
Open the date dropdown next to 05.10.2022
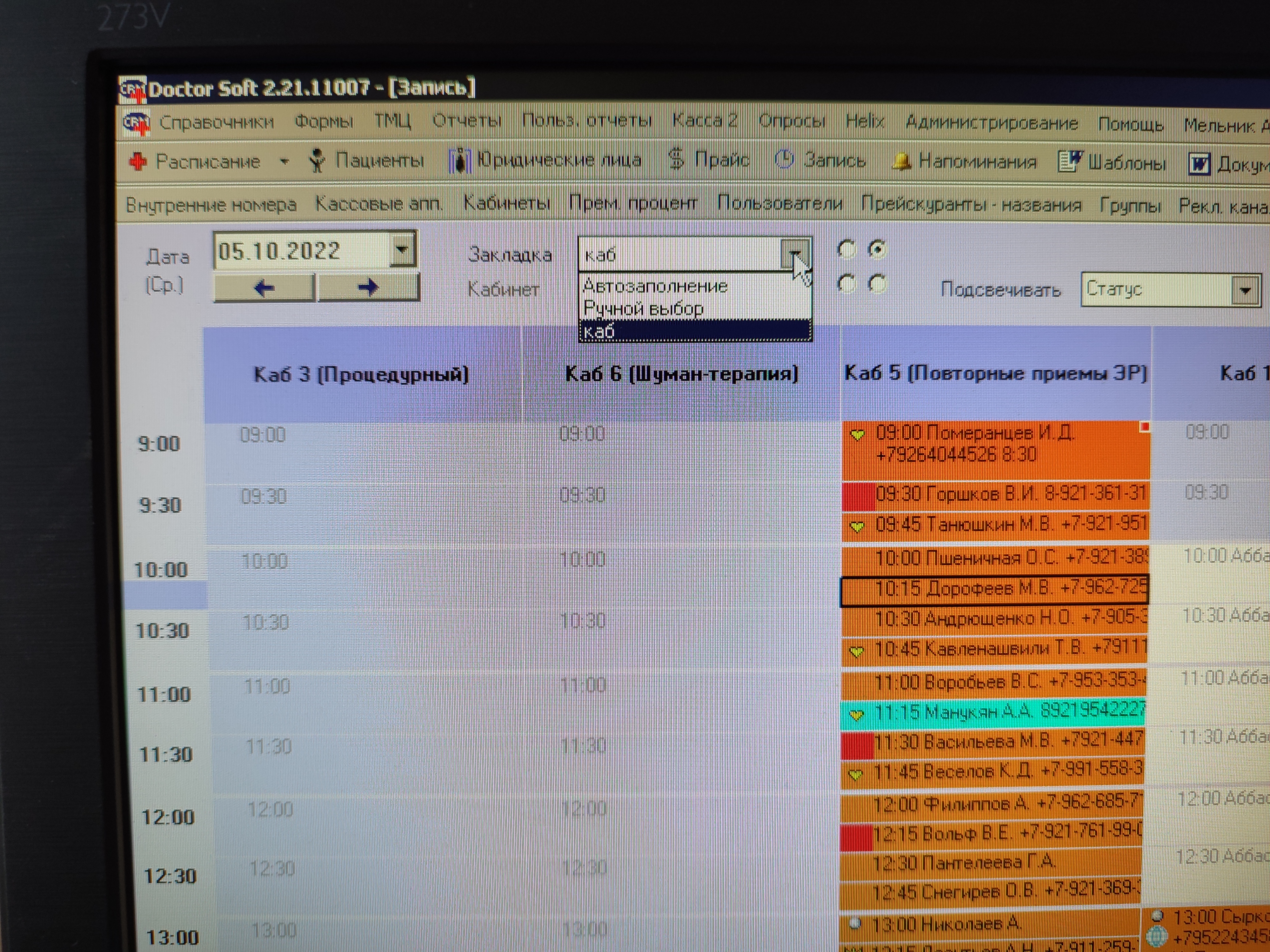(x=403, y=250)
